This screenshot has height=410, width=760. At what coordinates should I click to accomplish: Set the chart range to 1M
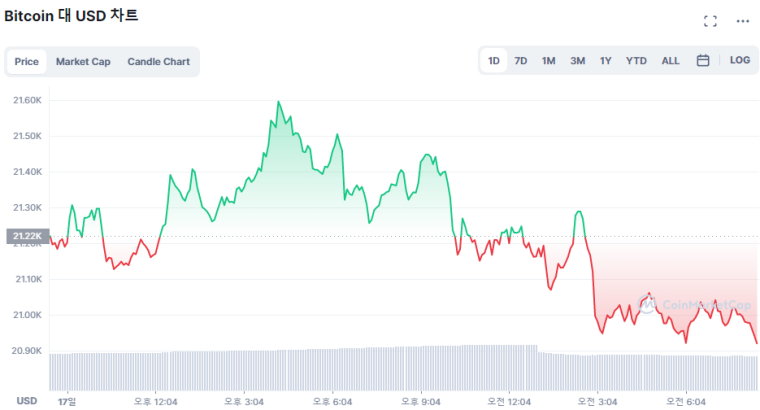coord(549,61)
